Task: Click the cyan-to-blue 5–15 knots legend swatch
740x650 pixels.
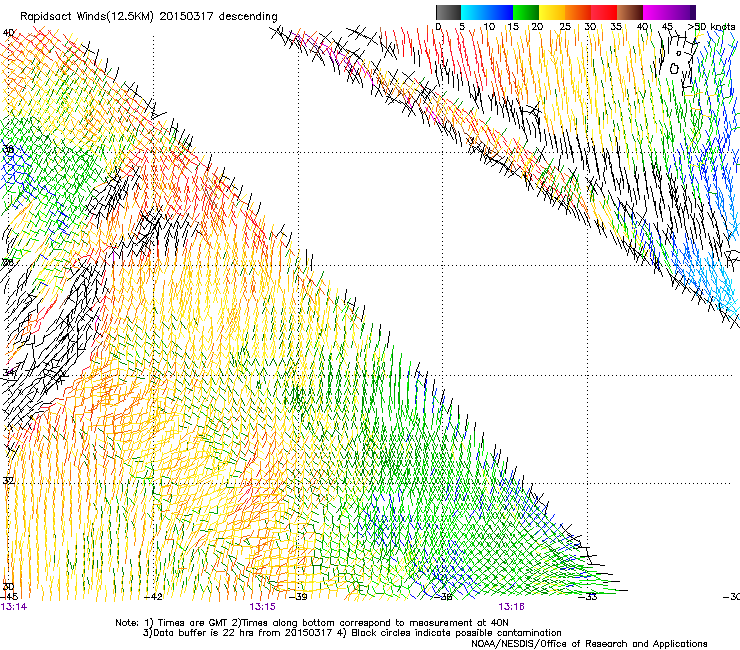Action: pyautogui.click(x=487, y=12)
